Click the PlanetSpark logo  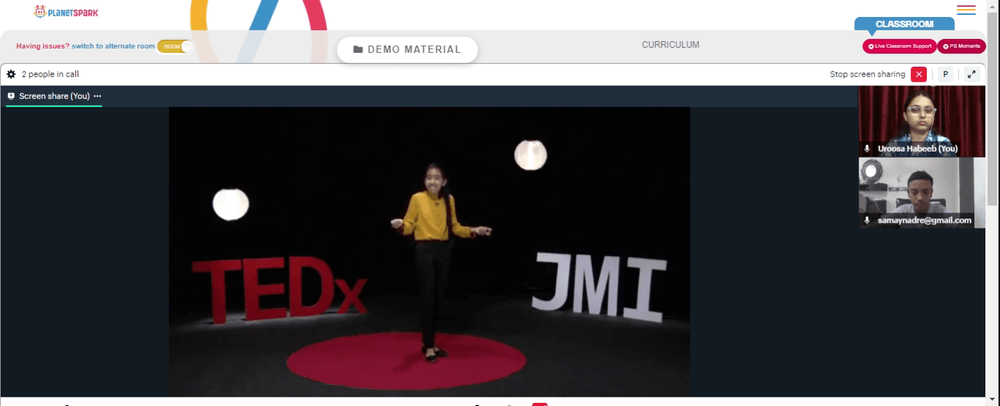[66, 11]
